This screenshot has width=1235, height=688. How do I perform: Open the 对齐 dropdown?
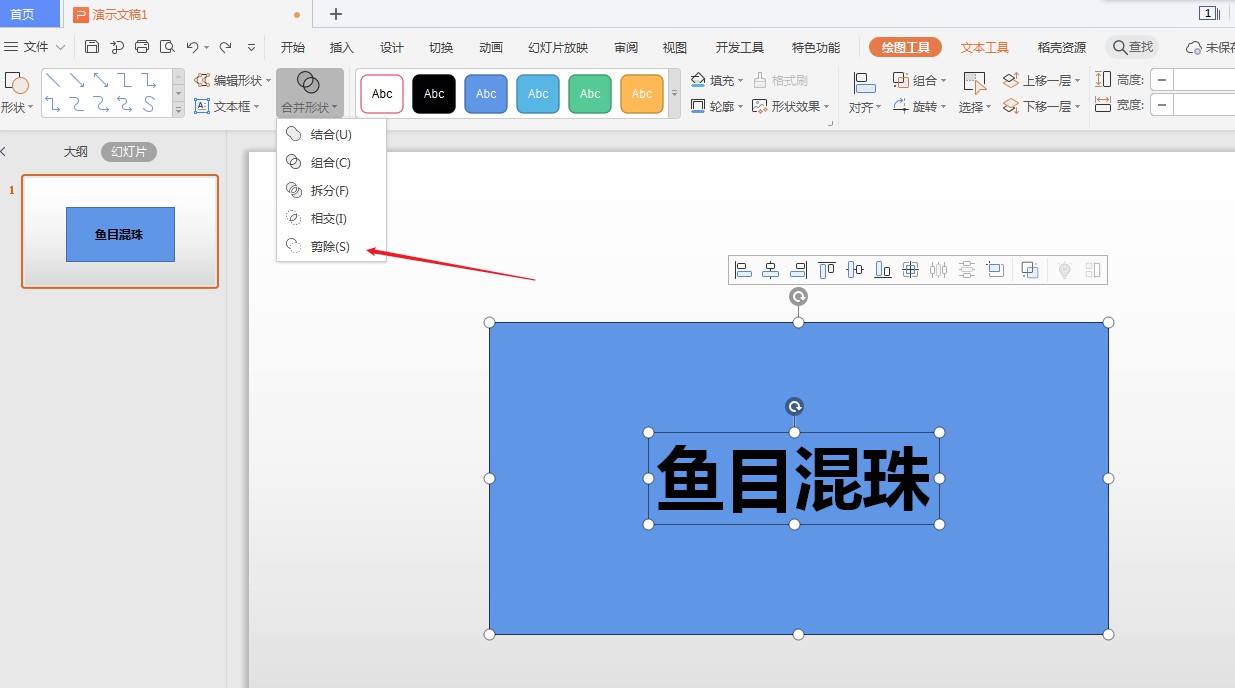click(x=863, y=106)
